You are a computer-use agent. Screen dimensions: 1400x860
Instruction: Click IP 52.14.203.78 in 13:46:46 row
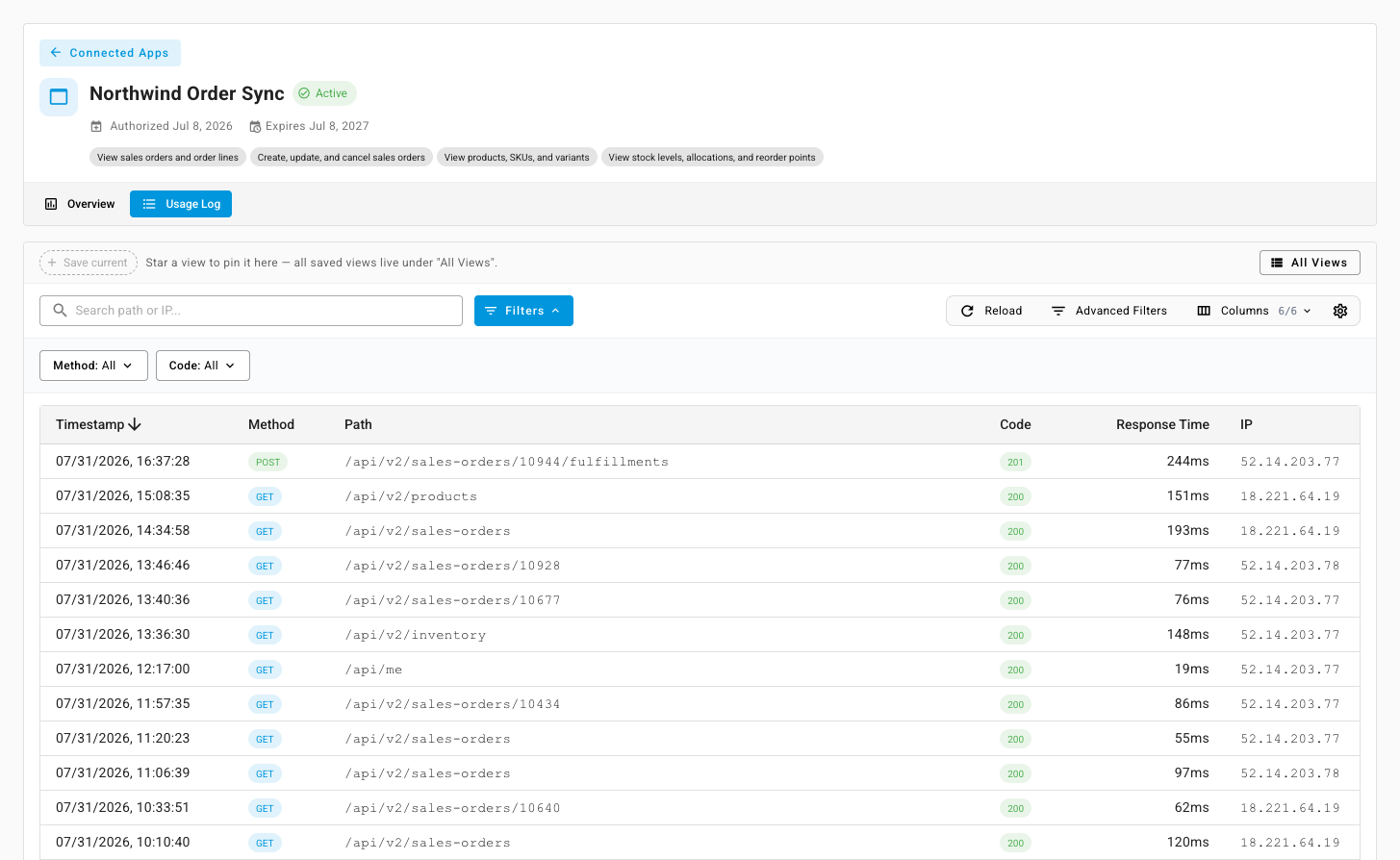1290,566
